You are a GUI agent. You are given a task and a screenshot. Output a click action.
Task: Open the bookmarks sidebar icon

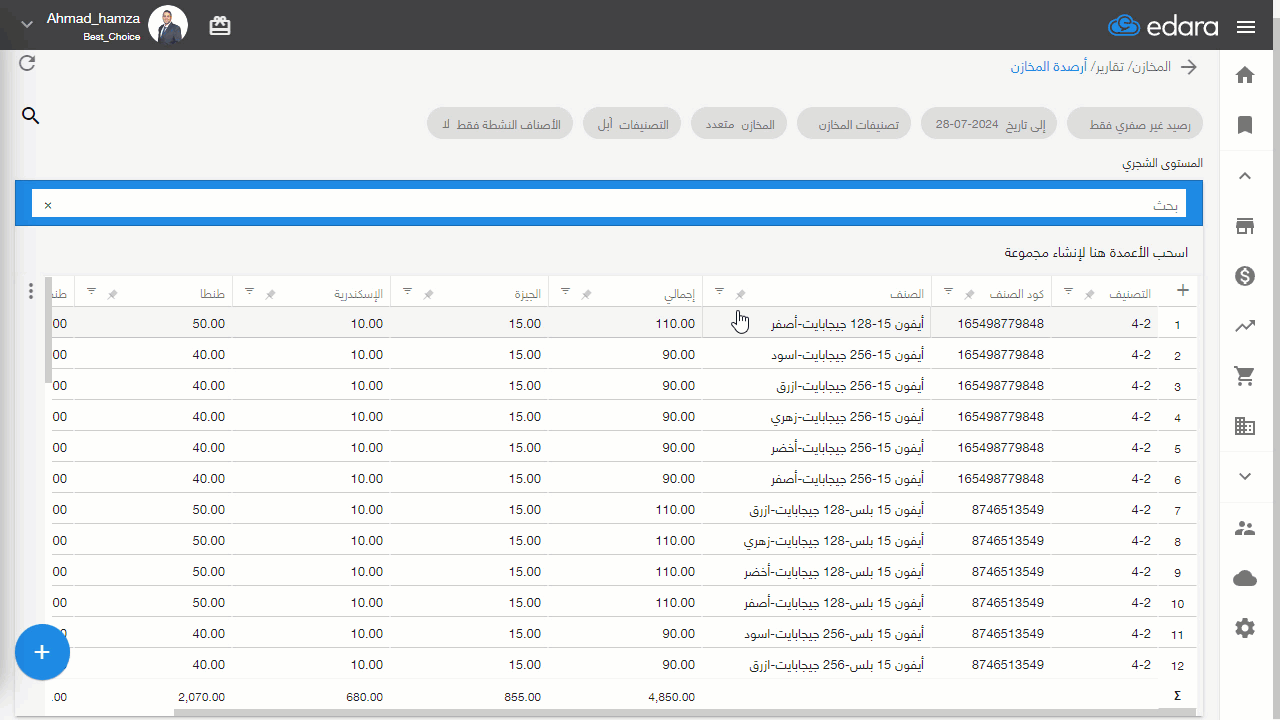pos(1245,125)
